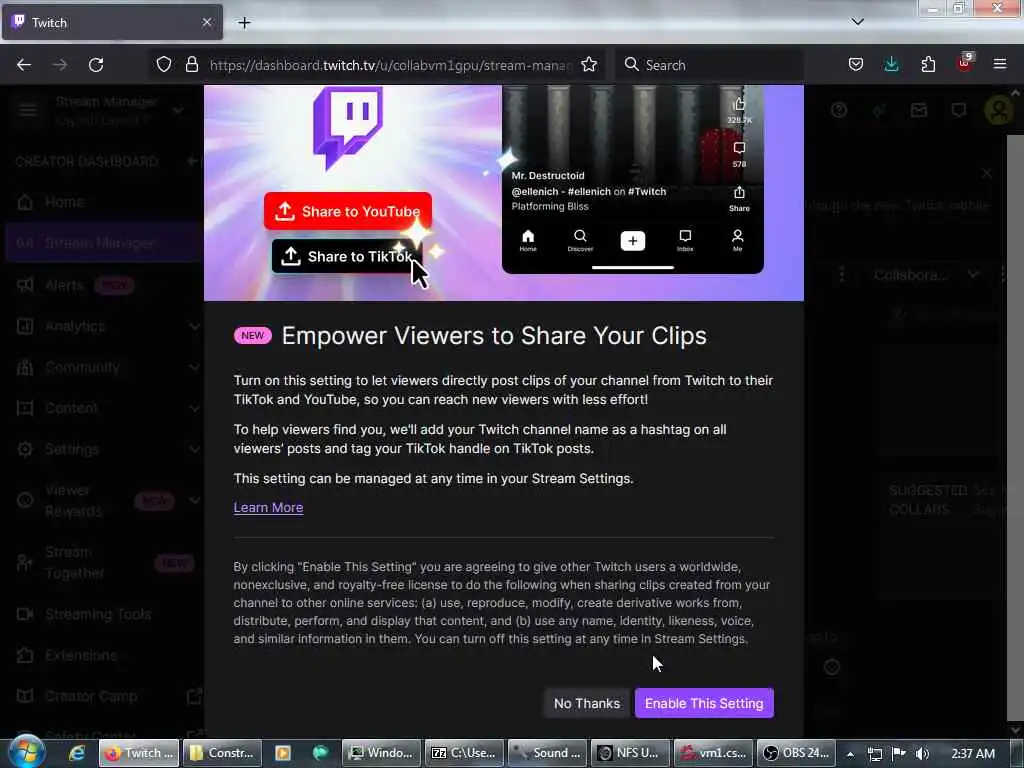1024x768 pixels.
Task: Focus the Firefox search box
Action: 709,65
